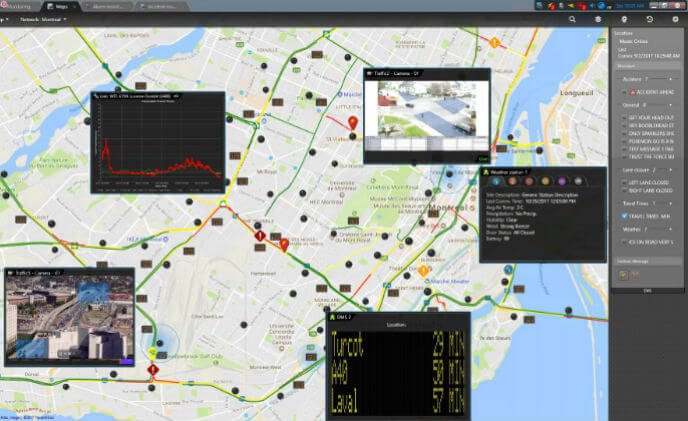Screen dimensions: 688x421
Task: Click the location pin toolbar icon
Action: click(624, 19)
